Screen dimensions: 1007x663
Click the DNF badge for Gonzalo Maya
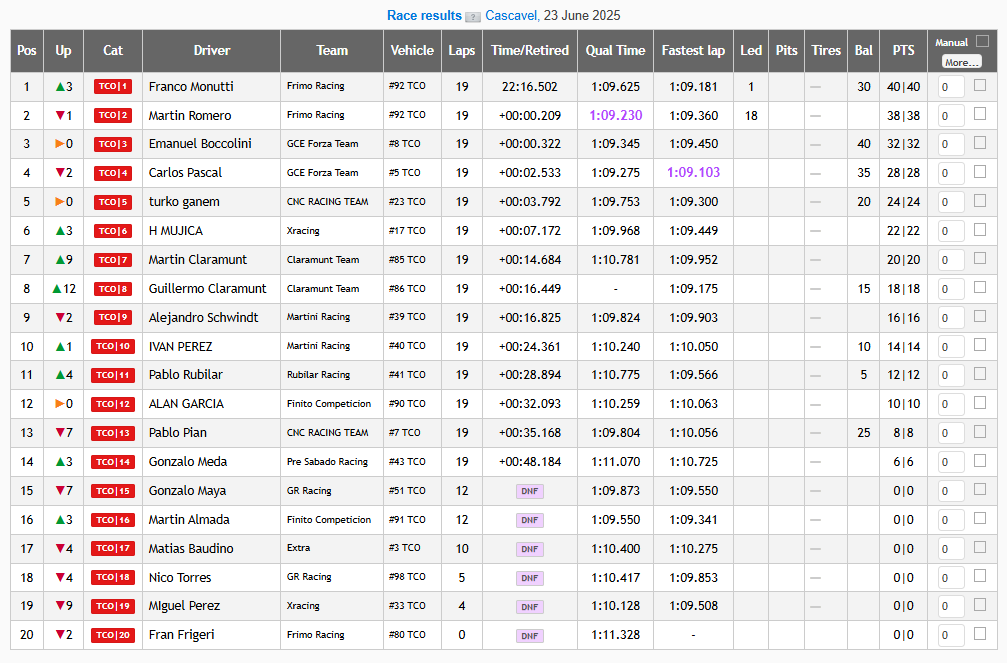pyautogui.click(x=530, y=491)
